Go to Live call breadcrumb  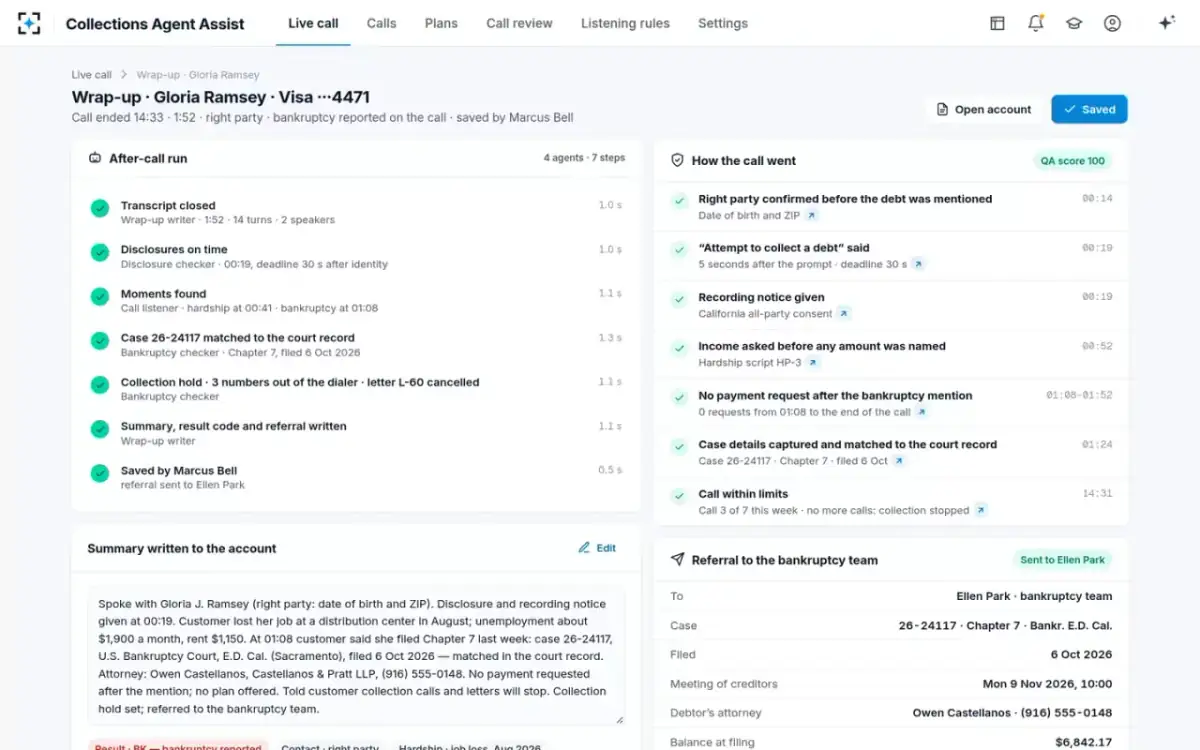pyautogui.click(x=91, y=75)
